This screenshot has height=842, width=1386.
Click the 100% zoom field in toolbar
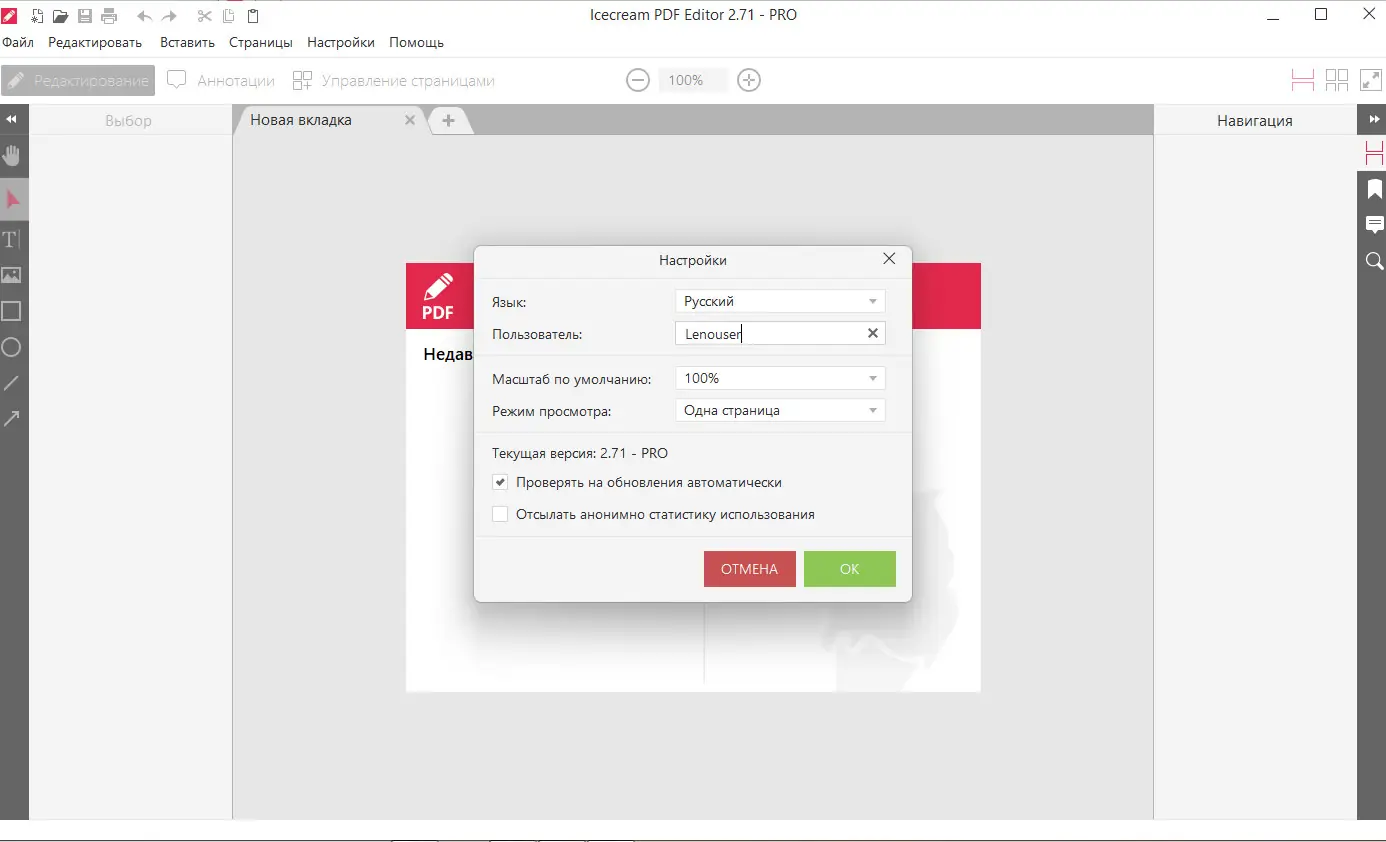(693, 80)
